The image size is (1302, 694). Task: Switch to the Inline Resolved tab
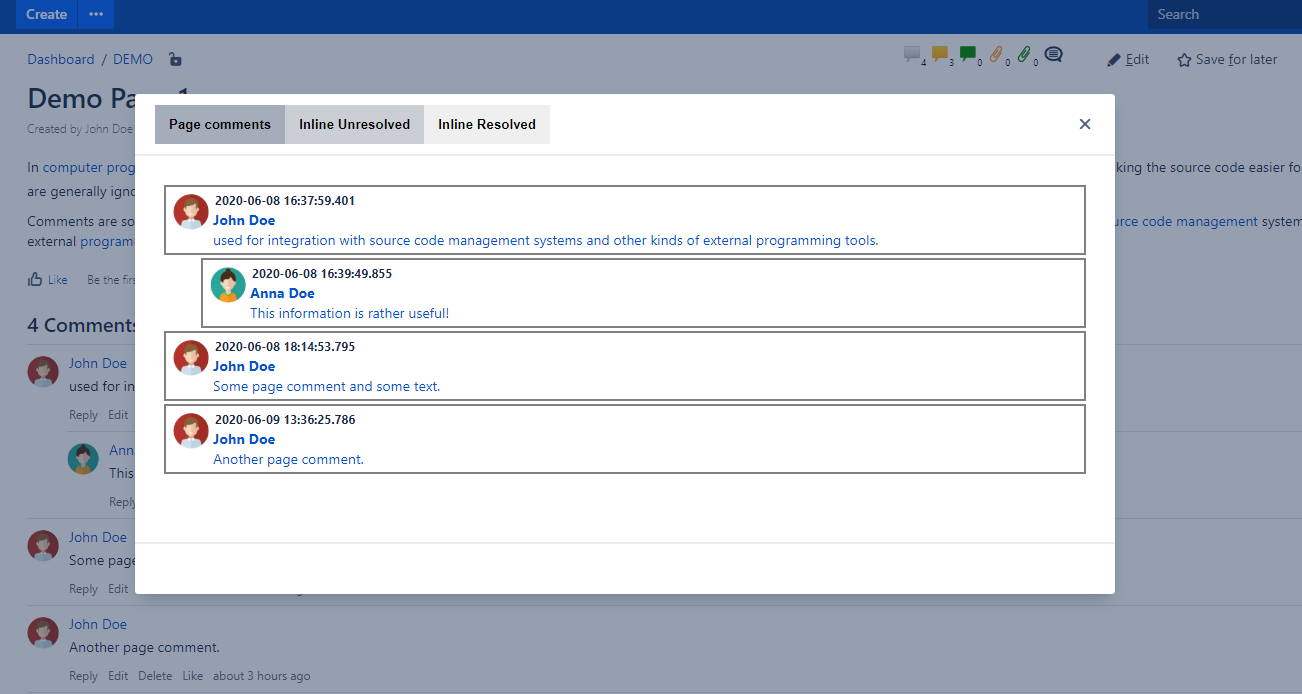[486, 124]
